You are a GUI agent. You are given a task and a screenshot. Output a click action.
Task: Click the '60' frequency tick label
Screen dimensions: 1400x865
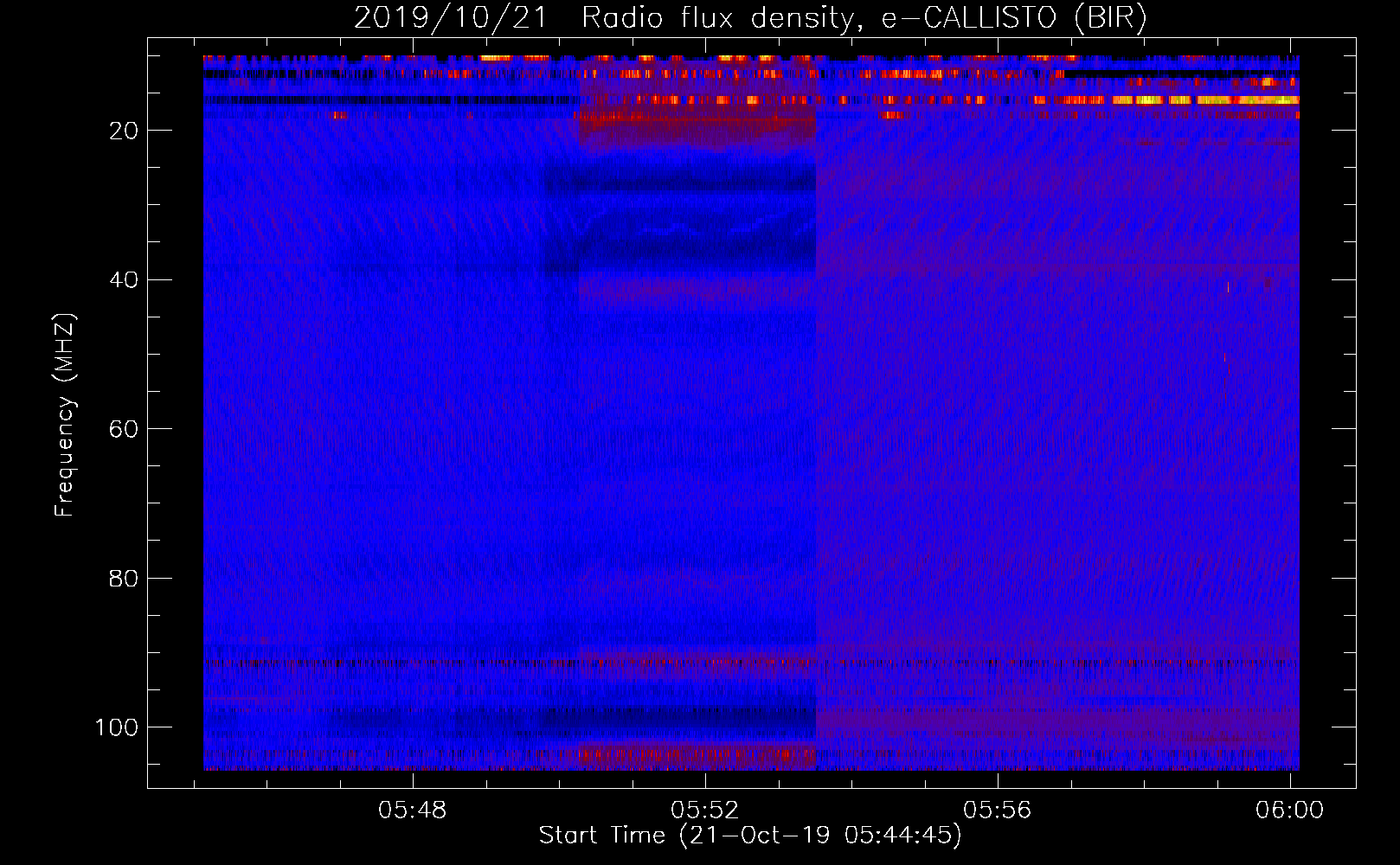124,429
